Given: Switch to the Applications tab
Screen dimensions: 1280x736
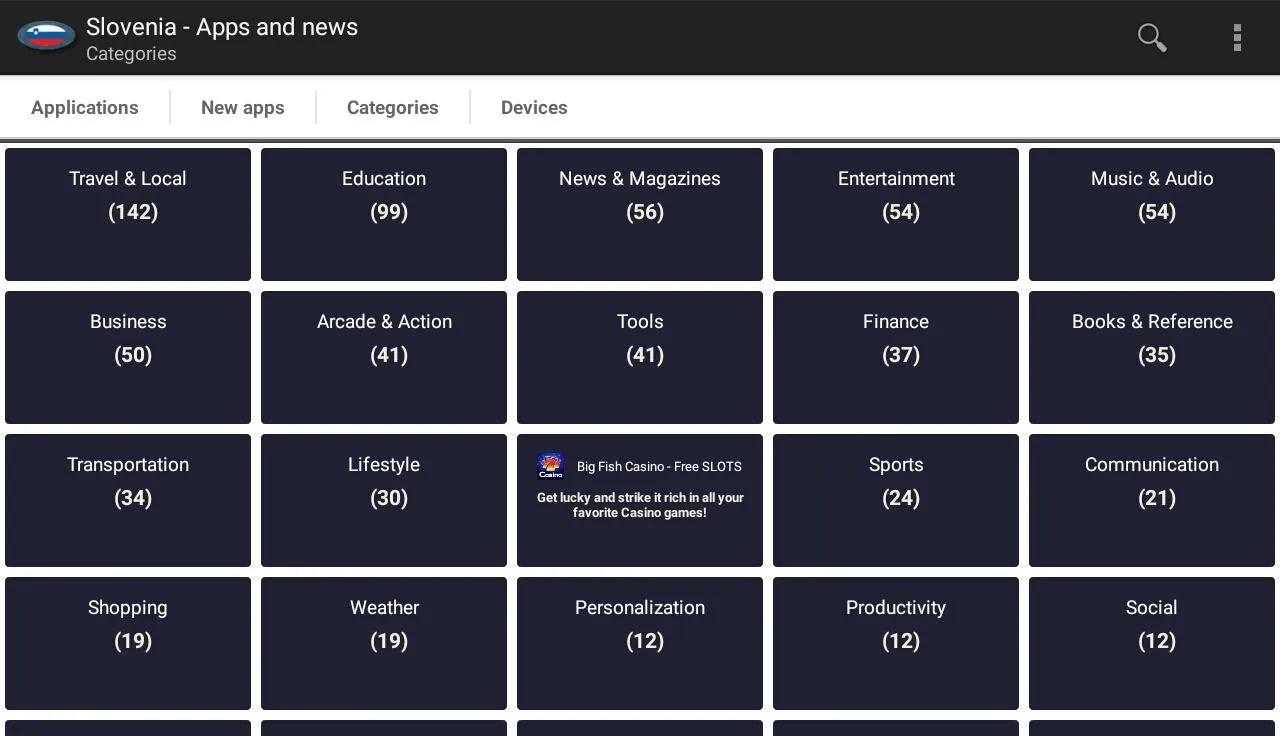Looking at the screenshot, I should pos(85,107).
